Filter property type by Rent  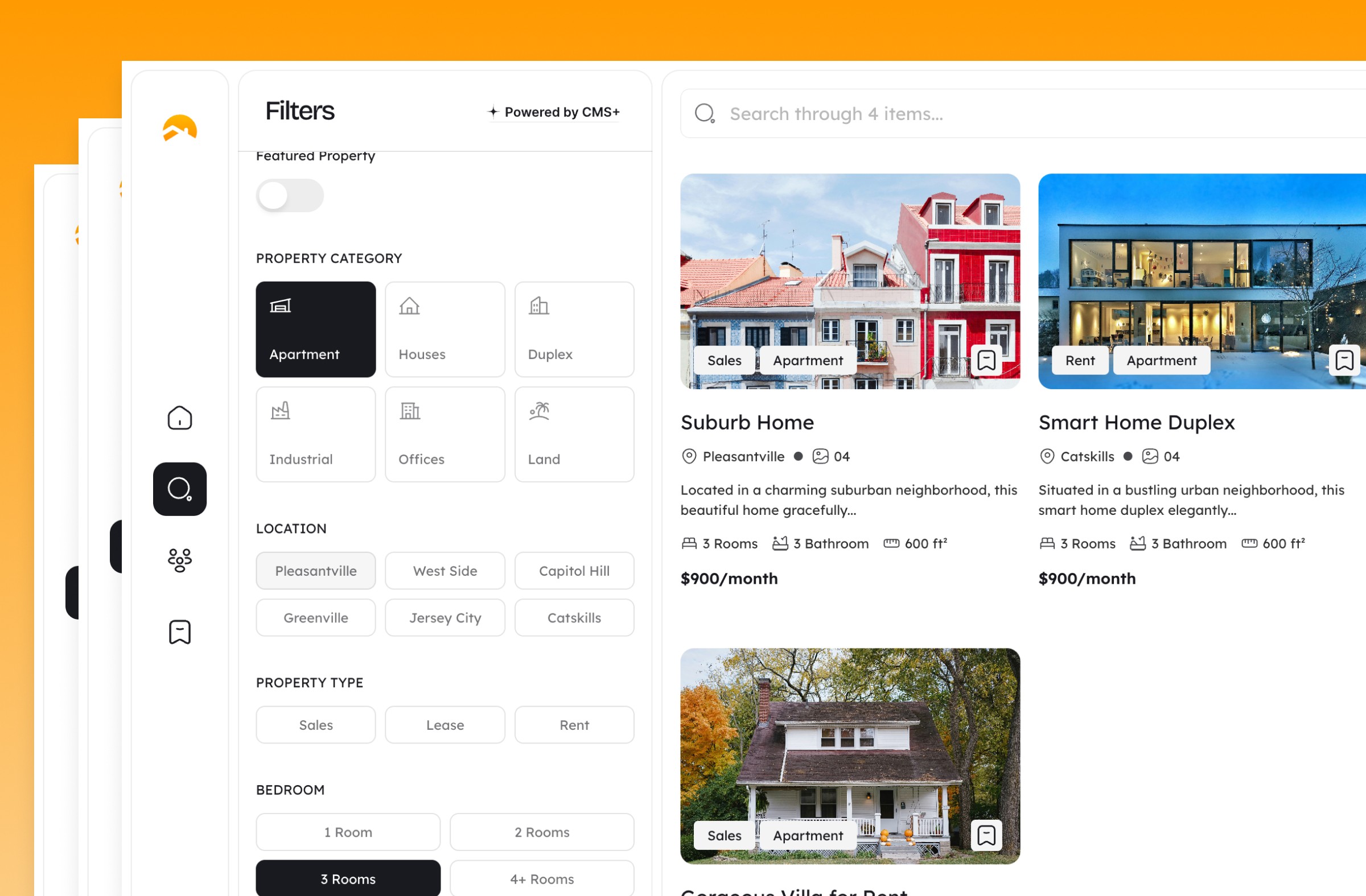(574, 725)
